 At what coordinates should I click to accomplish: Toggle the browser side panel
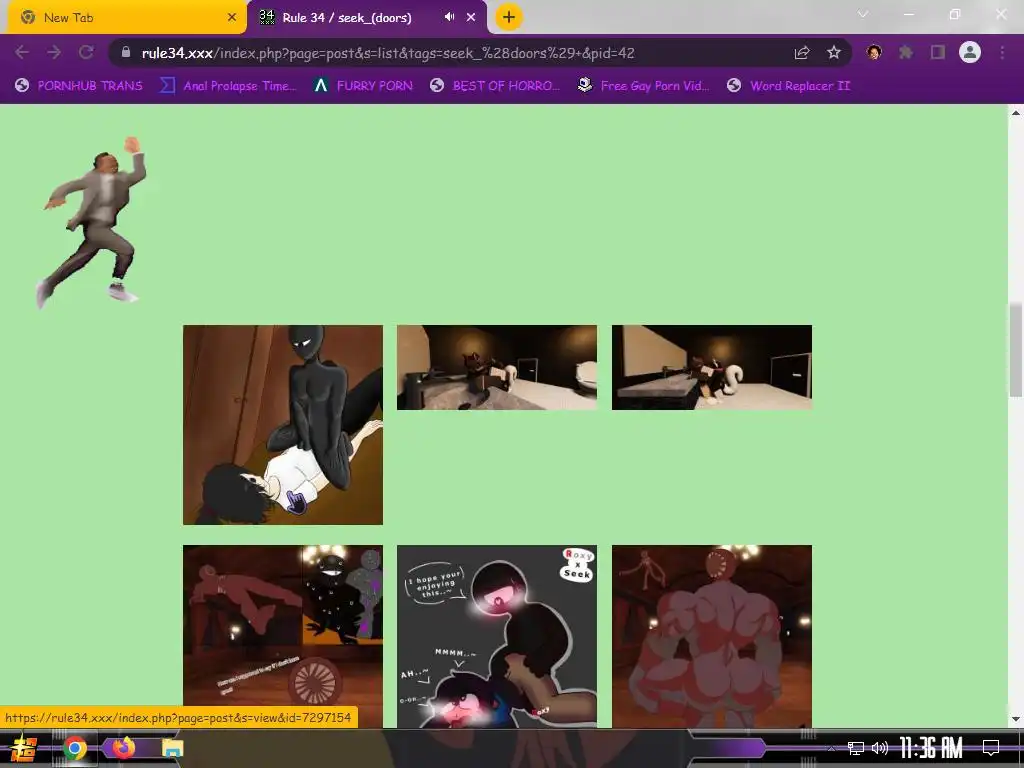tap(938, 52)
